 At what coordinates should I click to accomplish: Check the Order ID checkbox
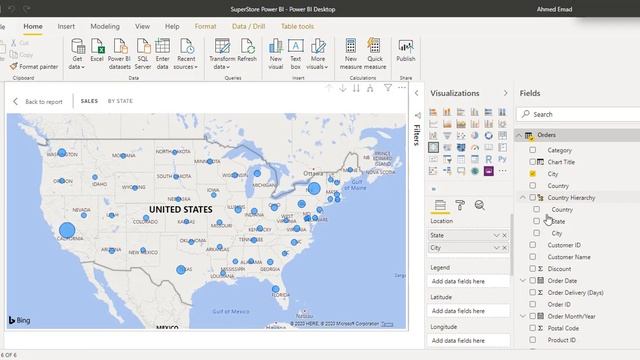pos(533,304)
